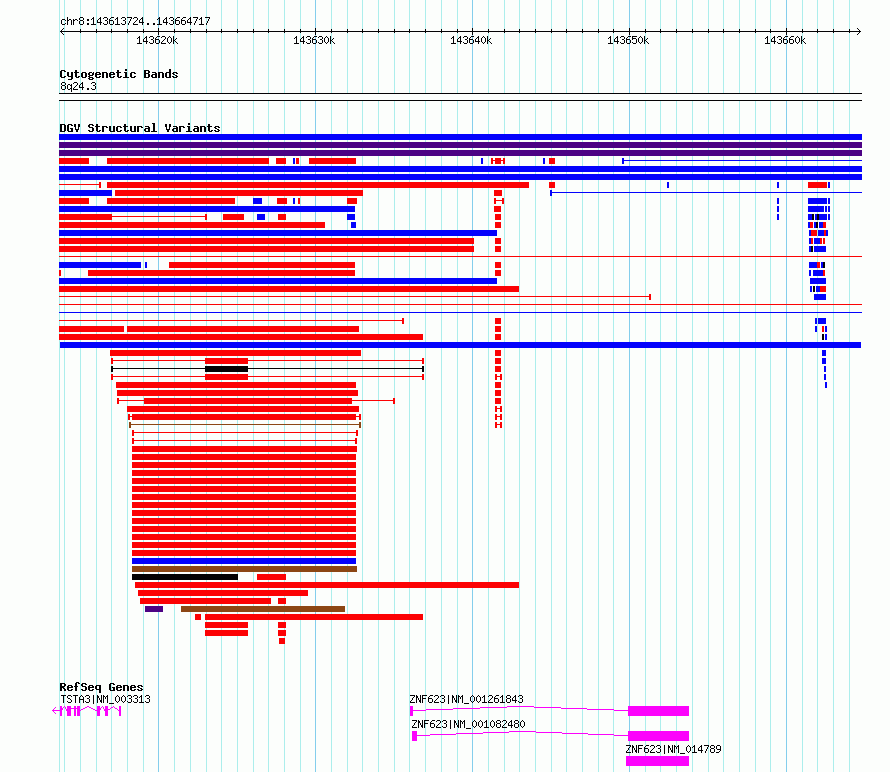Select the Cytogenetic Bands track title
Image resolution: width=890 pixels, height=772 pixels.
click(119, 74)
